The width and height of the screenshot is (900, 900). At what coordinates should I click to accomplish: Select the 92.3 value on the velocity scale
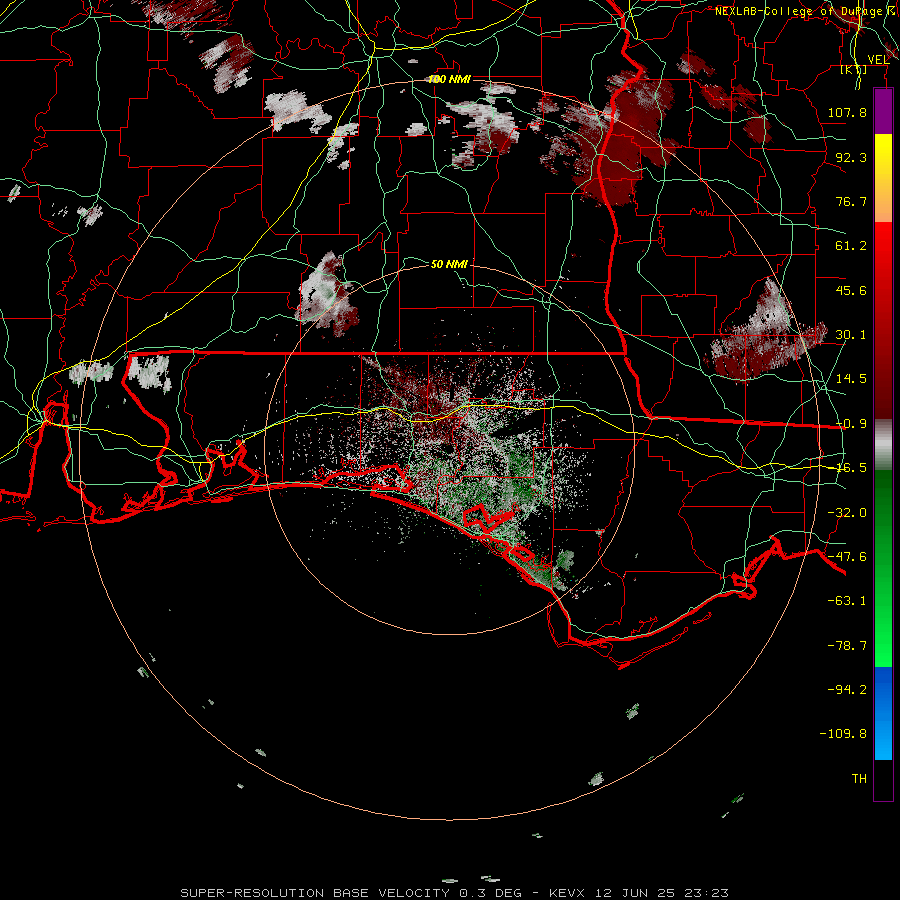coord(851,157)
